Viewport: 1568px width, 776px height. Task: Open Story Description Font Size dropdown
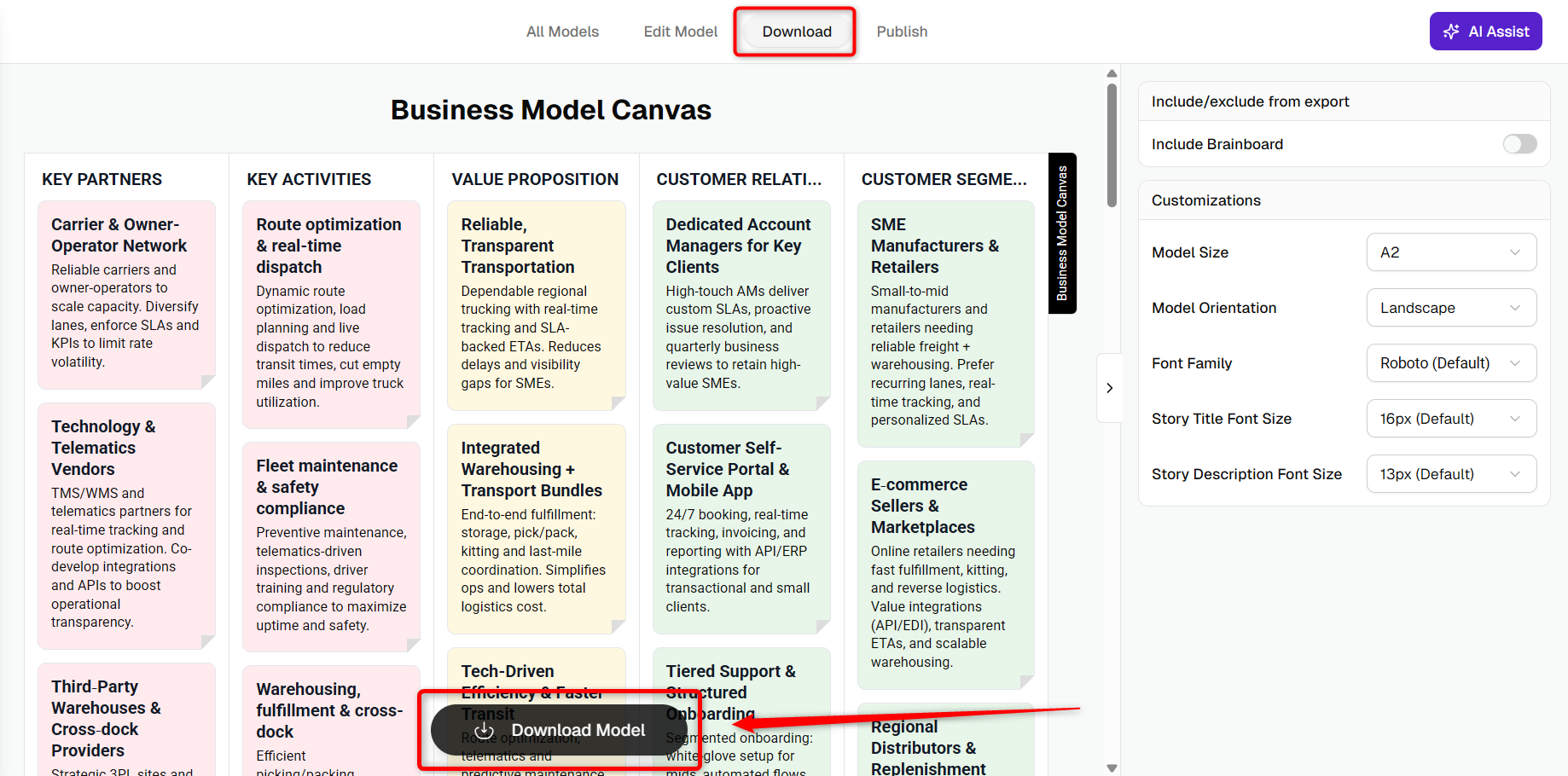tap(1451, 474)
